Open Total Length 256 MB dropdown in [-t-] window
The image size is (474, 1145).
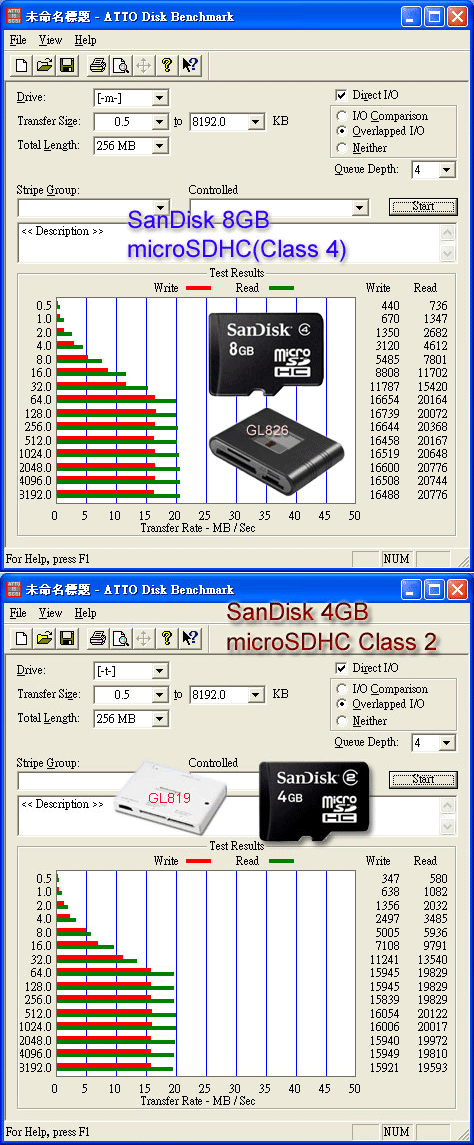click(161, 719)
